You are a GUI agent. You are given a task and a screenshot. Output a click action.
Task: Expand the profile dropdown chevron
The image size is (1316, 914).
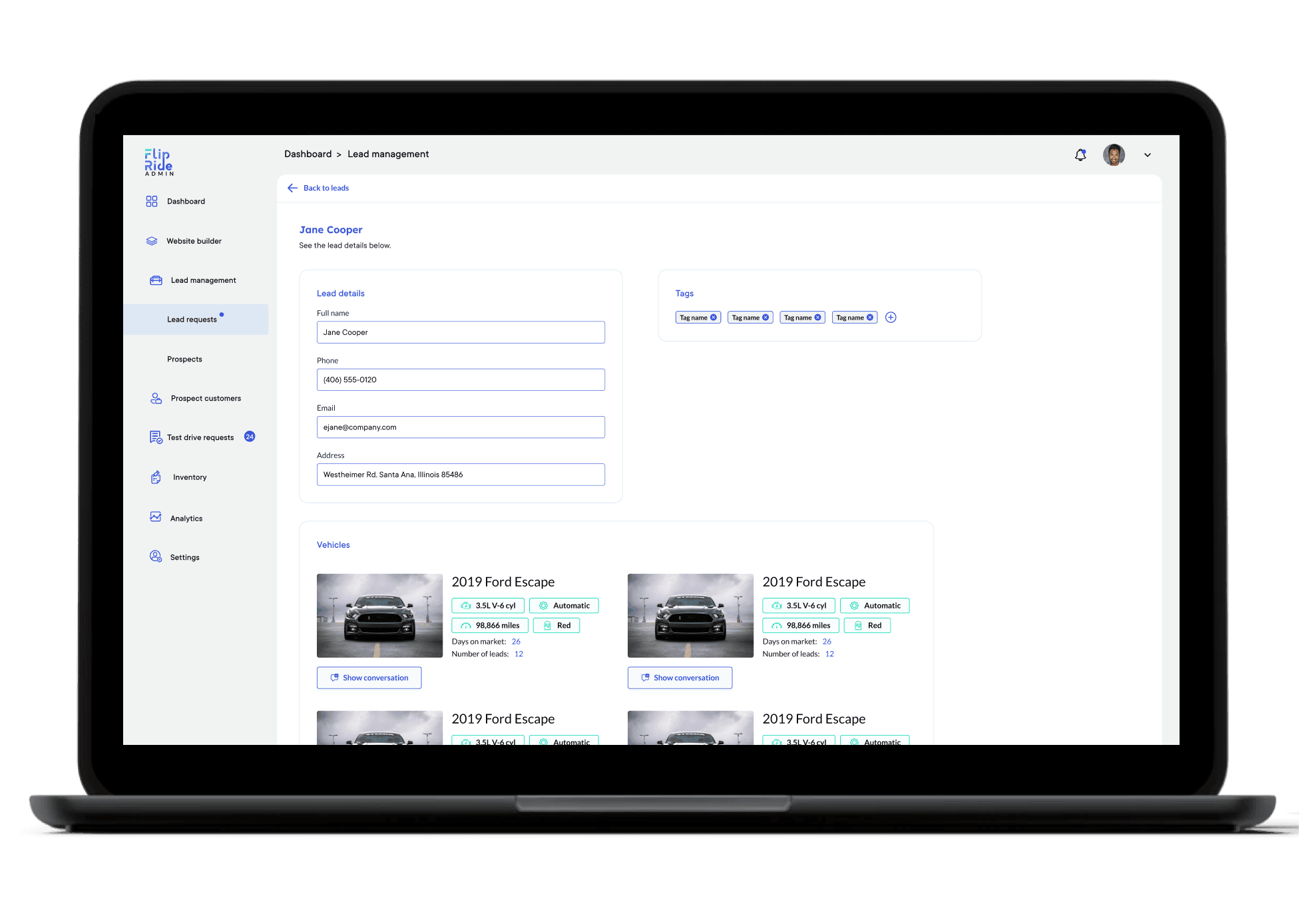(x=1148, y=155)
